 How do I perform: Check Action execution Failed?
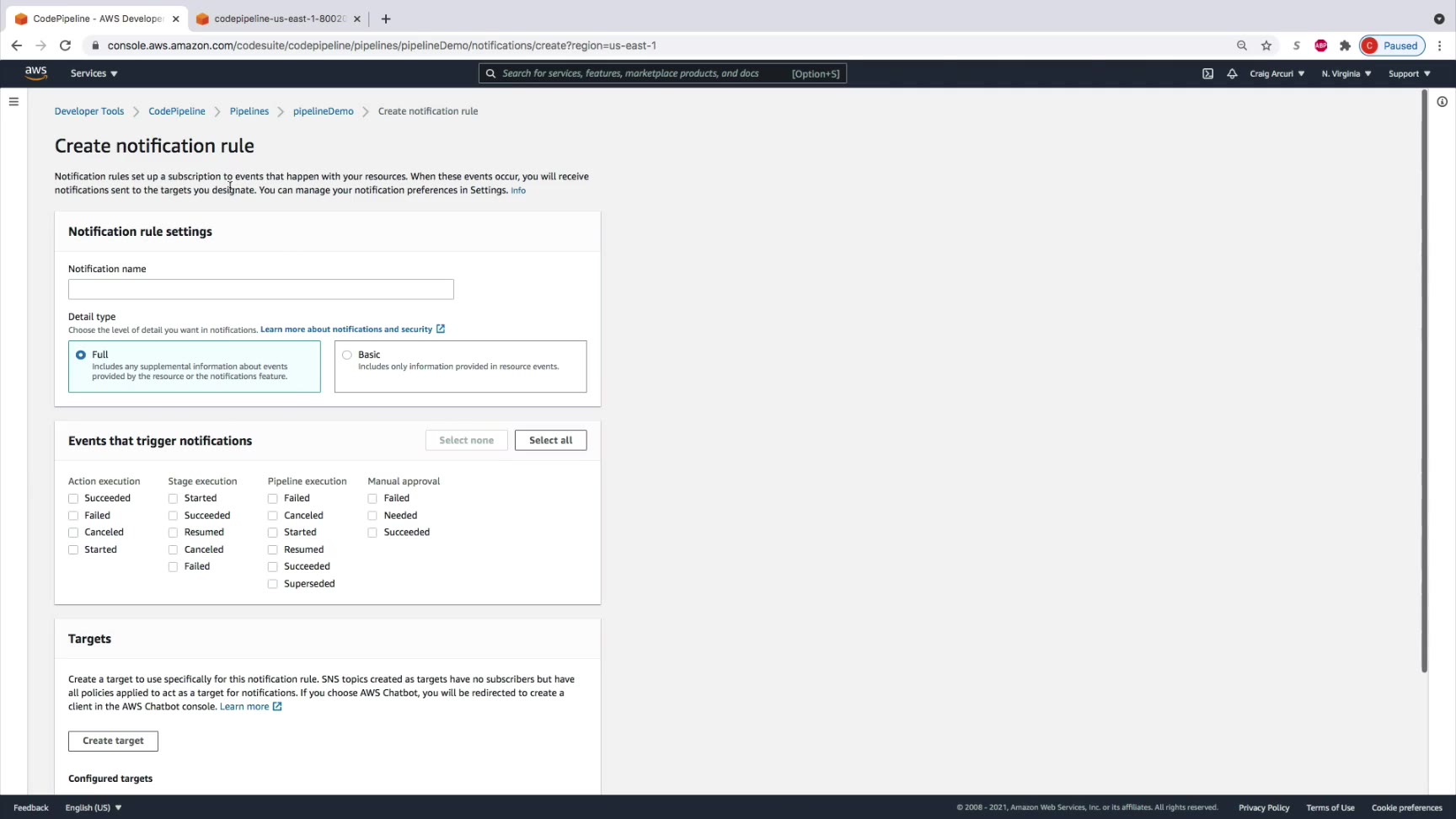click(x=73, y=516)
